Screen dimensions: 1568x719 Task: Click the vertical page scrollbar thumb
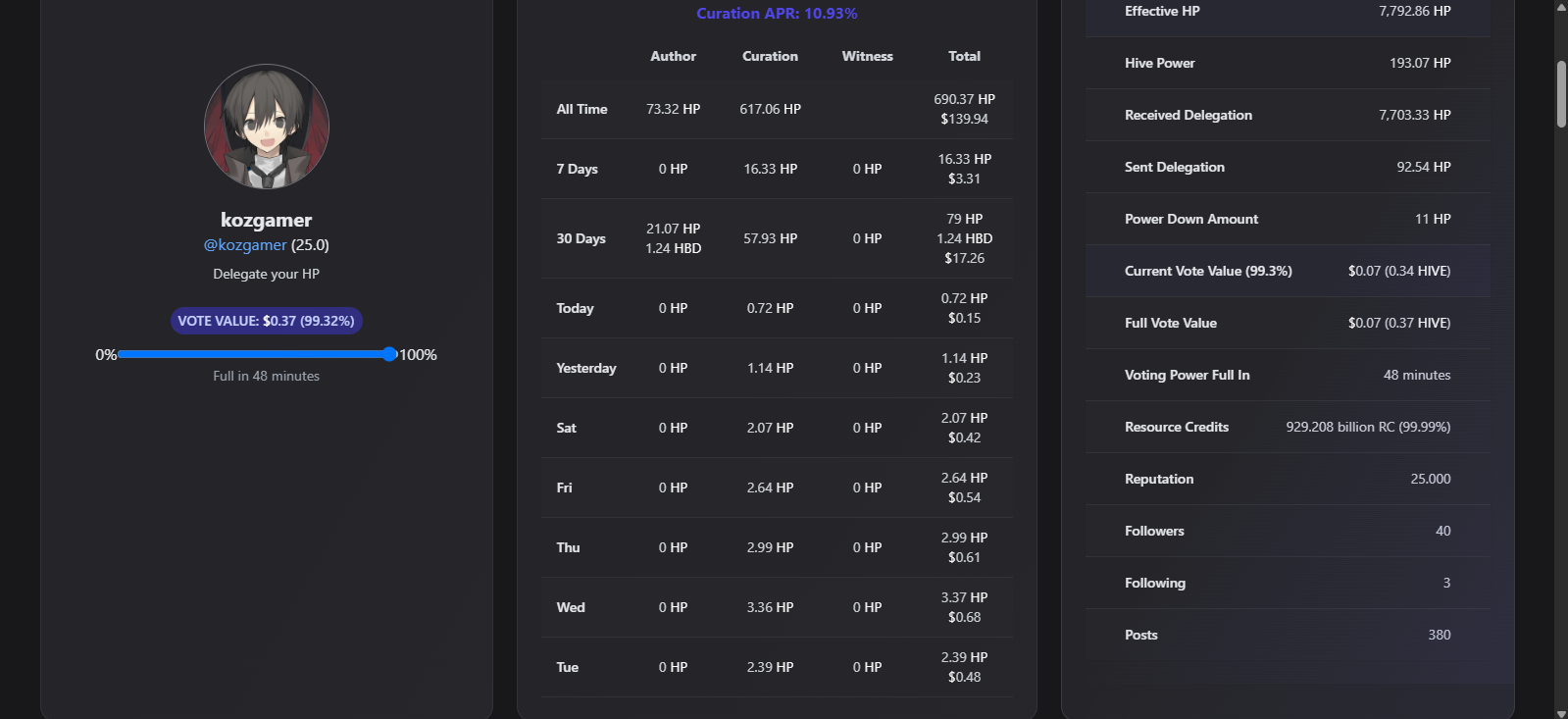point(1561,94)
